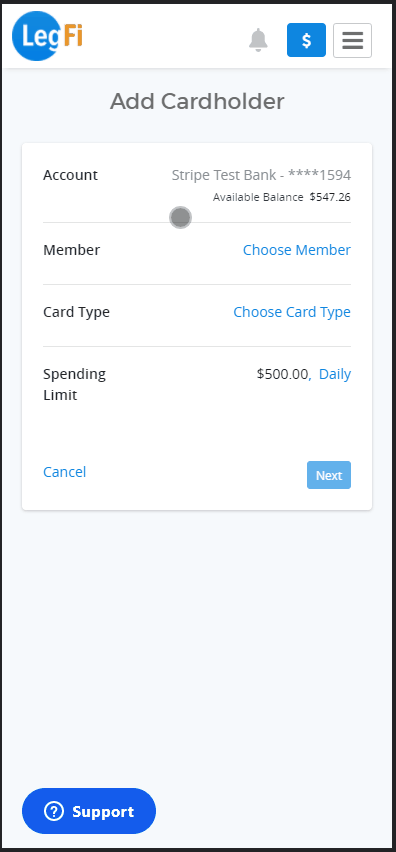Open the Choose Card Type selector
Screen dimensions: 396x852
[x=292, y=312]
